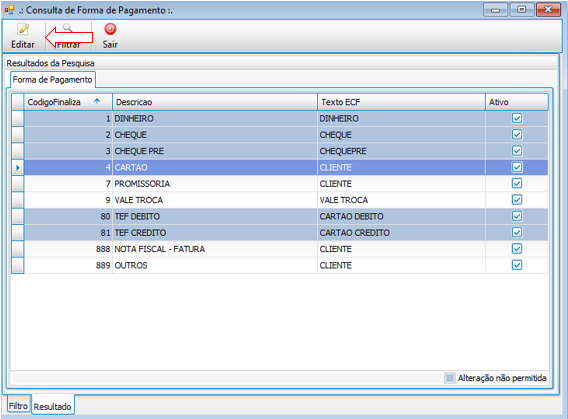
Task: Click the Filtrar magnifier icon
Action: coord(67,28)
